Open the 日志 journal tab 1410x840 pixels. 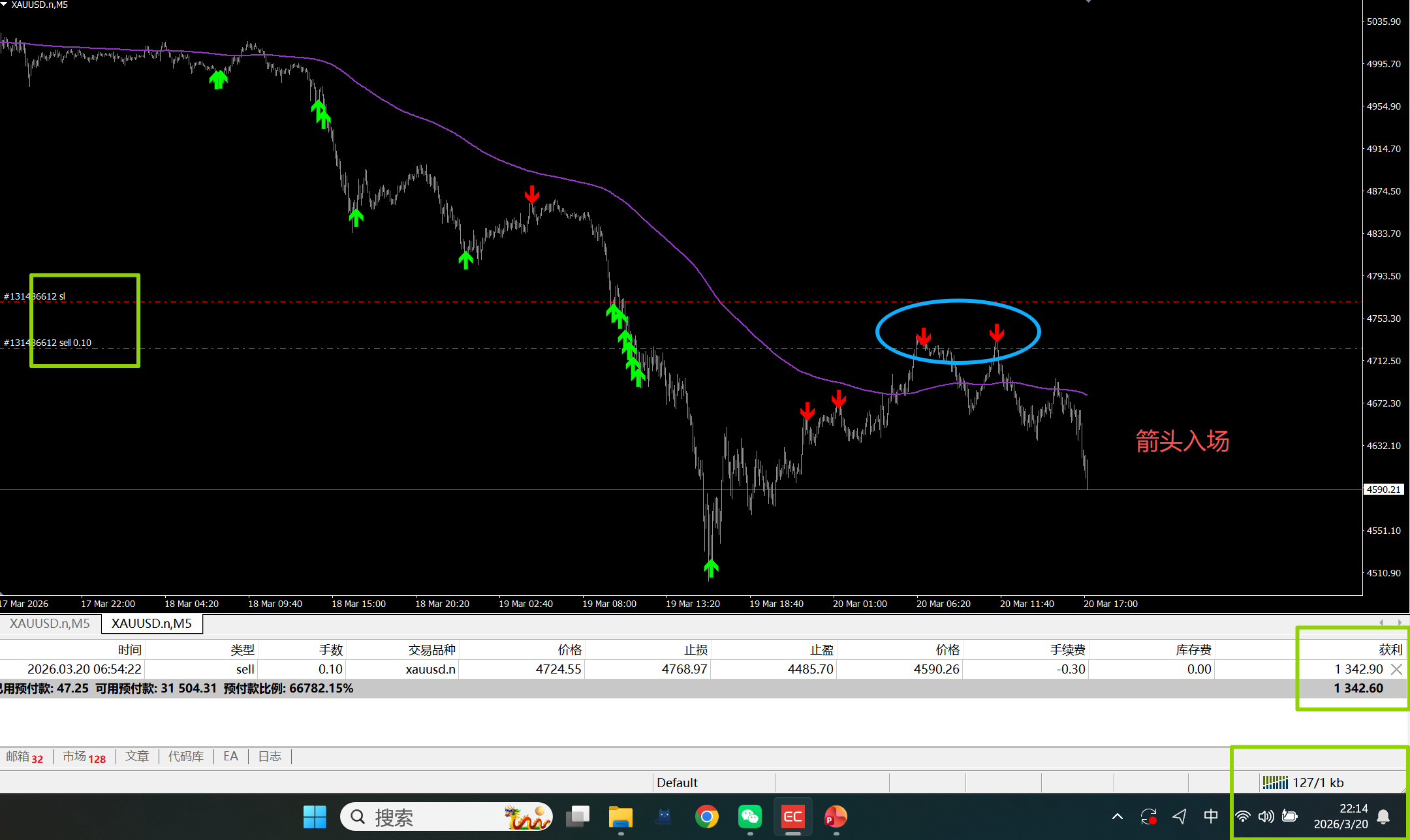[270, 756]
